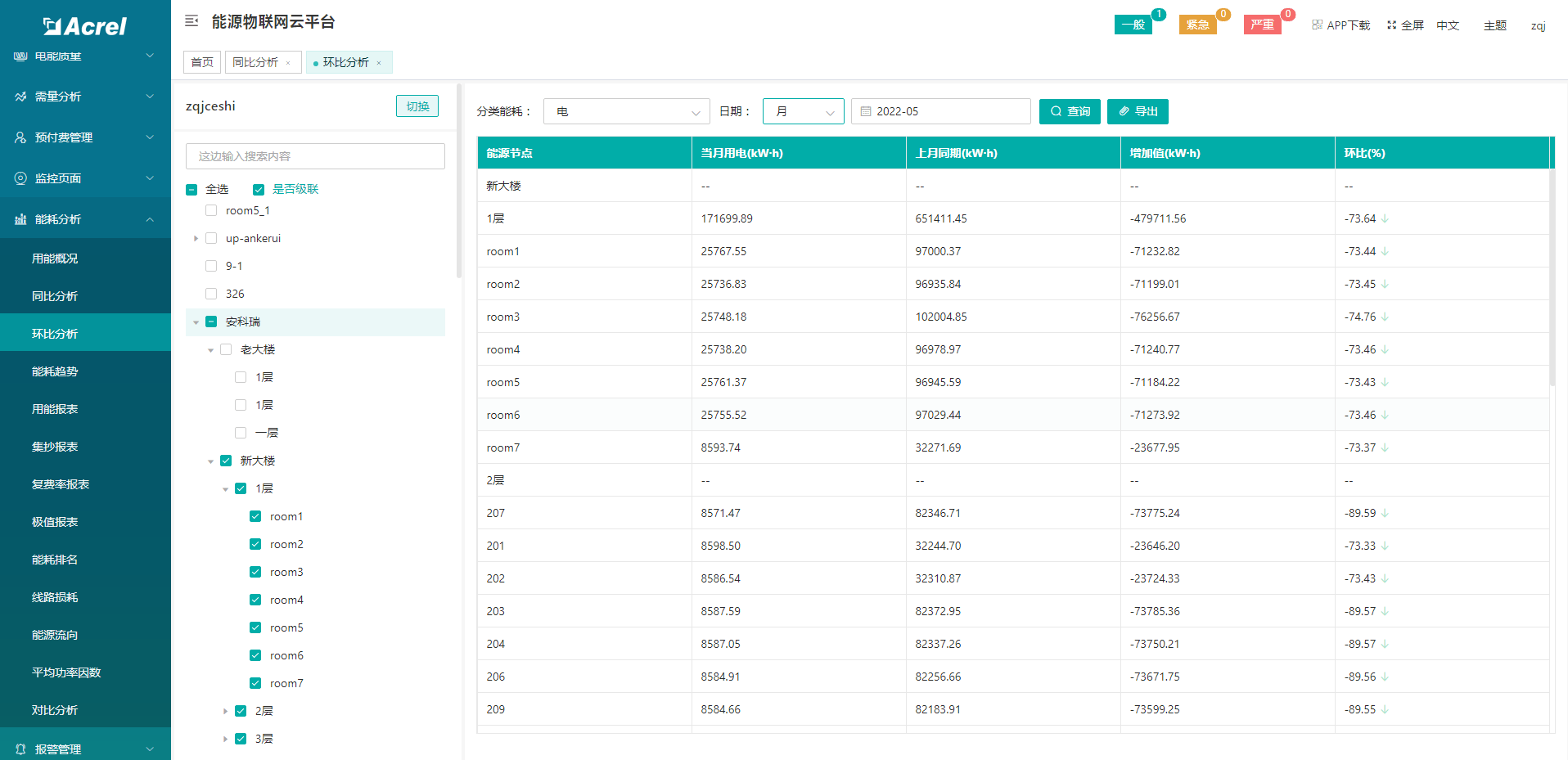
Task: Collapse the 能耗分析 sidebar section chevron
Action: coord(150,219)
